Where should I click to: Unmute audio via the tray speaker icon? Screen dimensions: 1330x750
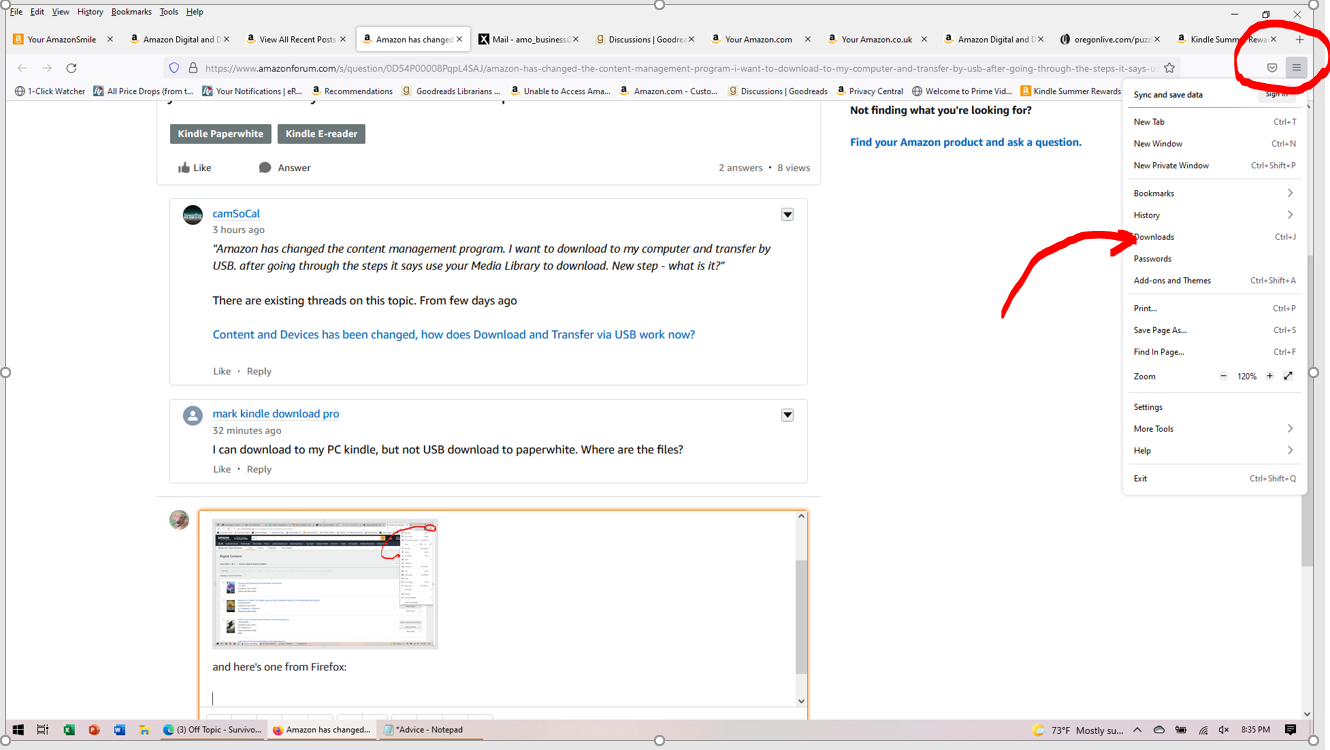tap(1224, 730)
